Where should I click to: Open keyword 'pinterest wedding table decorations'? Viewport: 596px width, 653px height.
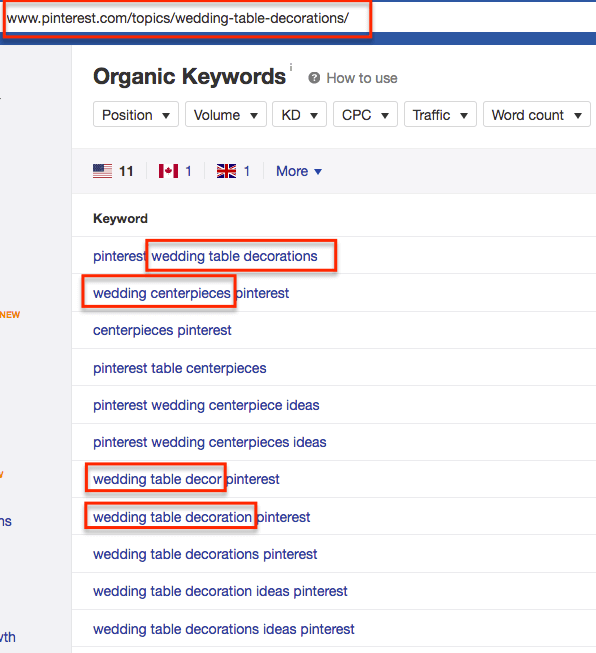[x=205, y=256]
